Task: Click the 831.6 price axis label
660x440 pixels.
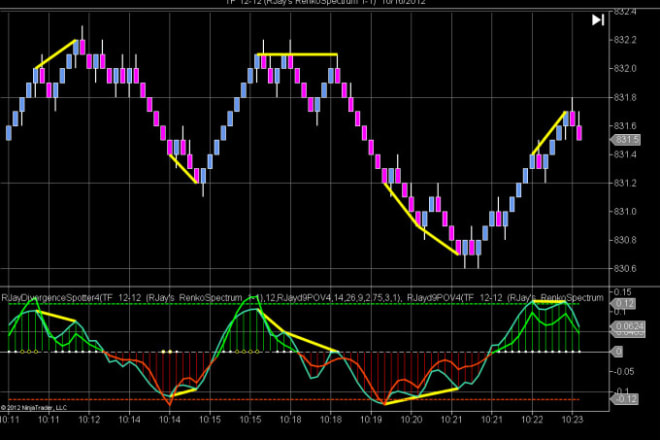Action: [625, 125]
